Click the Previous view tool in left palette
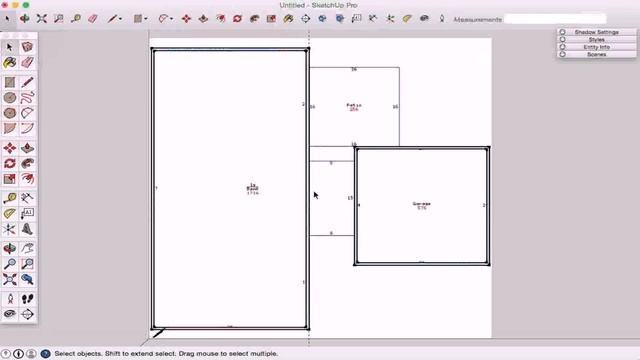Viewport: 640px width, 360px height. point(27,279)
